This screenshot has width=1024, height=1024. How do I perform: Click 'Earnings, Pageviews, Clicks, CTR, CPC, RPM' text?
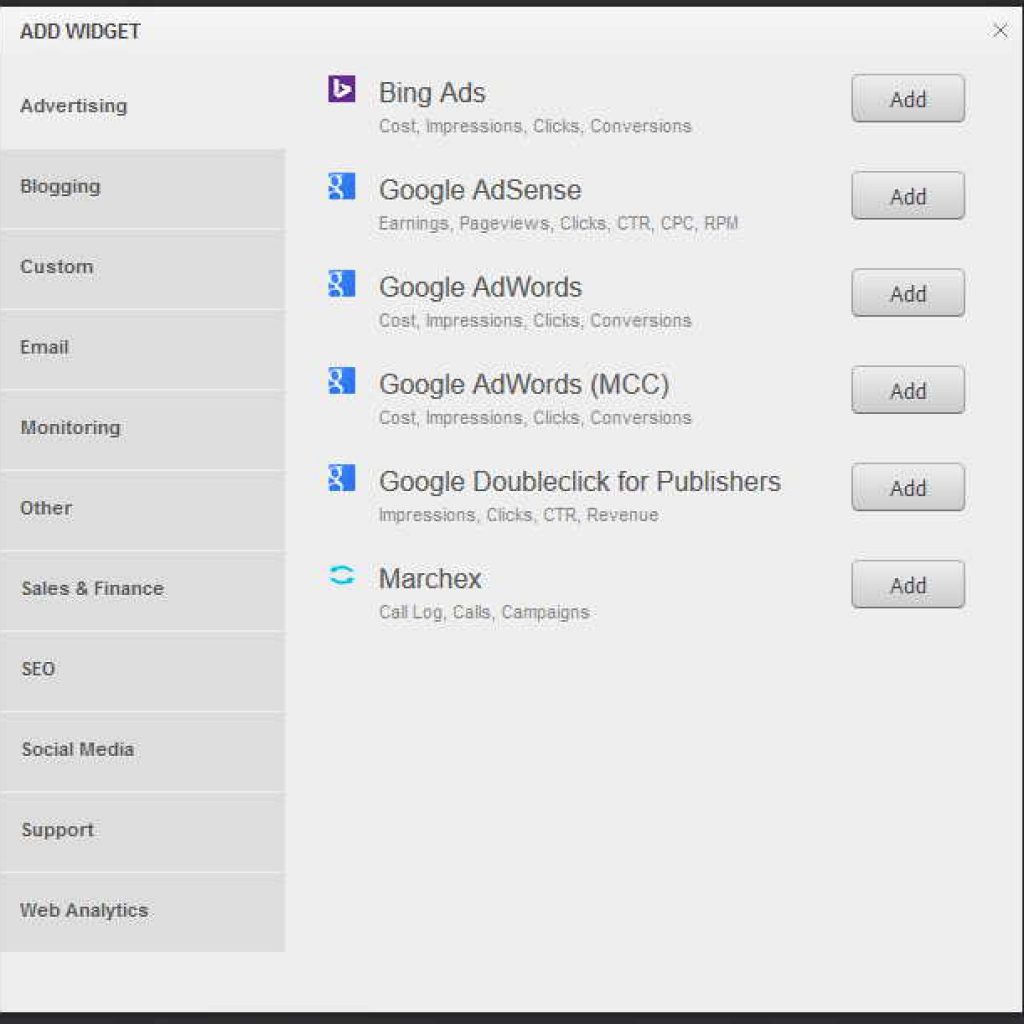click(558, 223)
